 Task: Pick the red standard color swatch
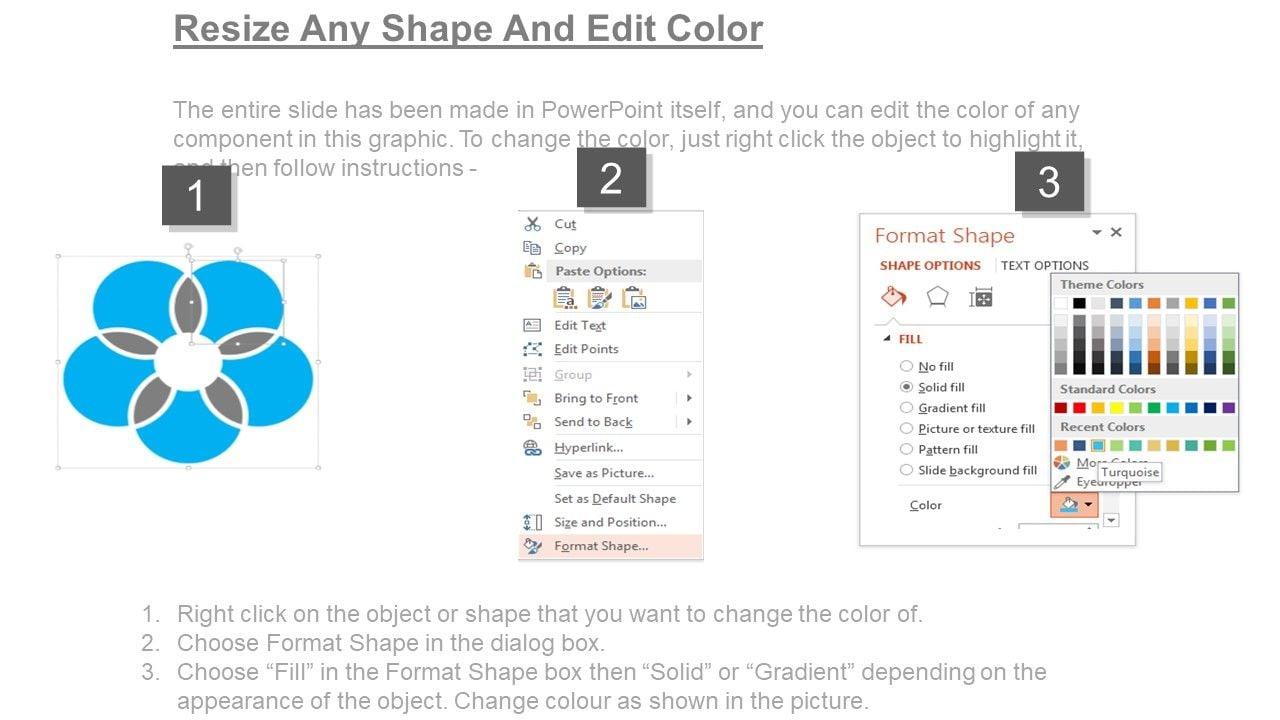[x=1079, y=408]
